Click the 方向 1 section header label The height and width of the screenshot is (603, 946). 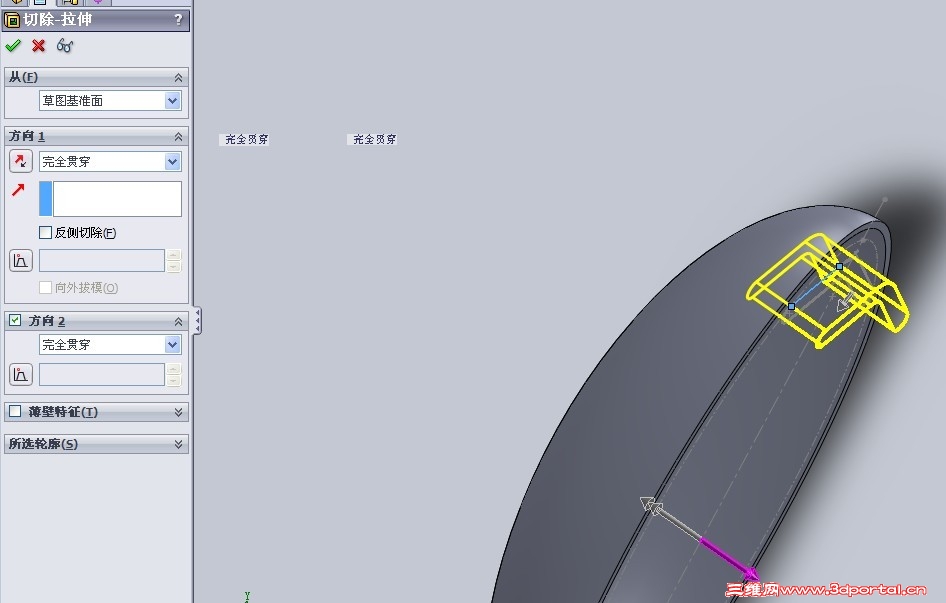coord(27,136)
